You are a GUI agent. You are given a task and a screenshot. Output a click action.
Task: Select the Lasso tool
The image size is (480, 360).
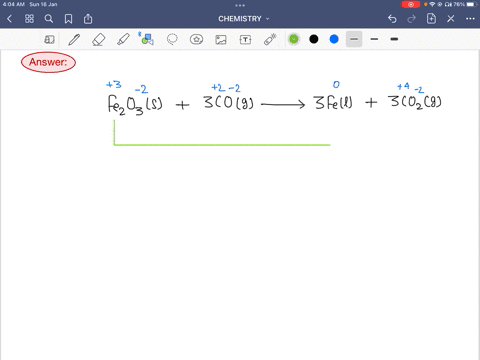coord(172,39)
